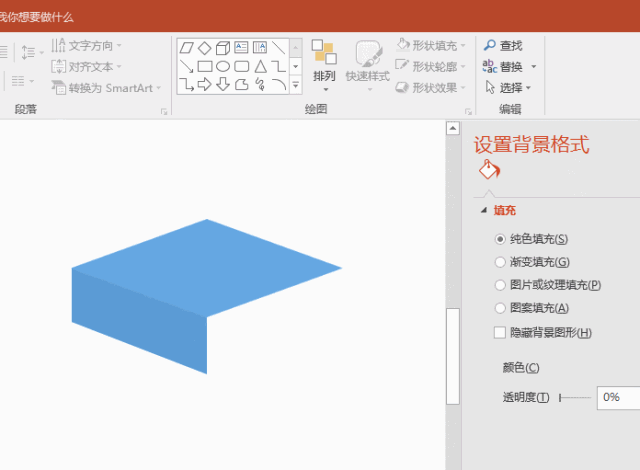
Task: Click the transparency slider track
Action: coord(575,397)
